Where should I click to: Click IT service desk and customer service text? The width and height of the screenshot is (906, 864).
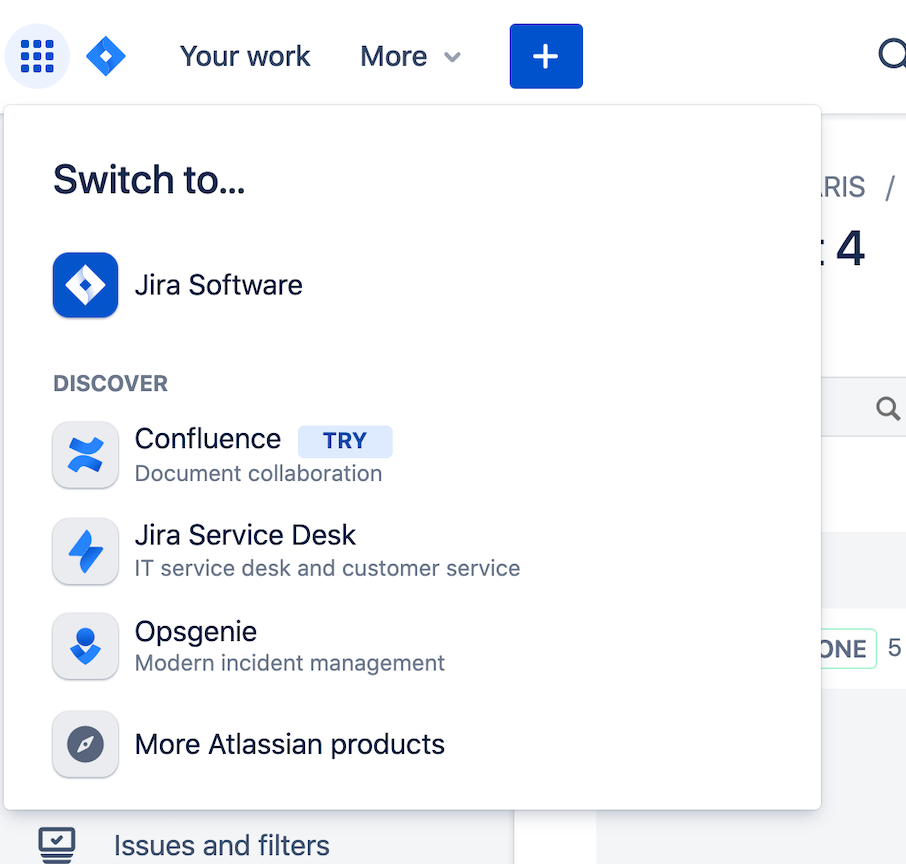[x=327, y=568]
